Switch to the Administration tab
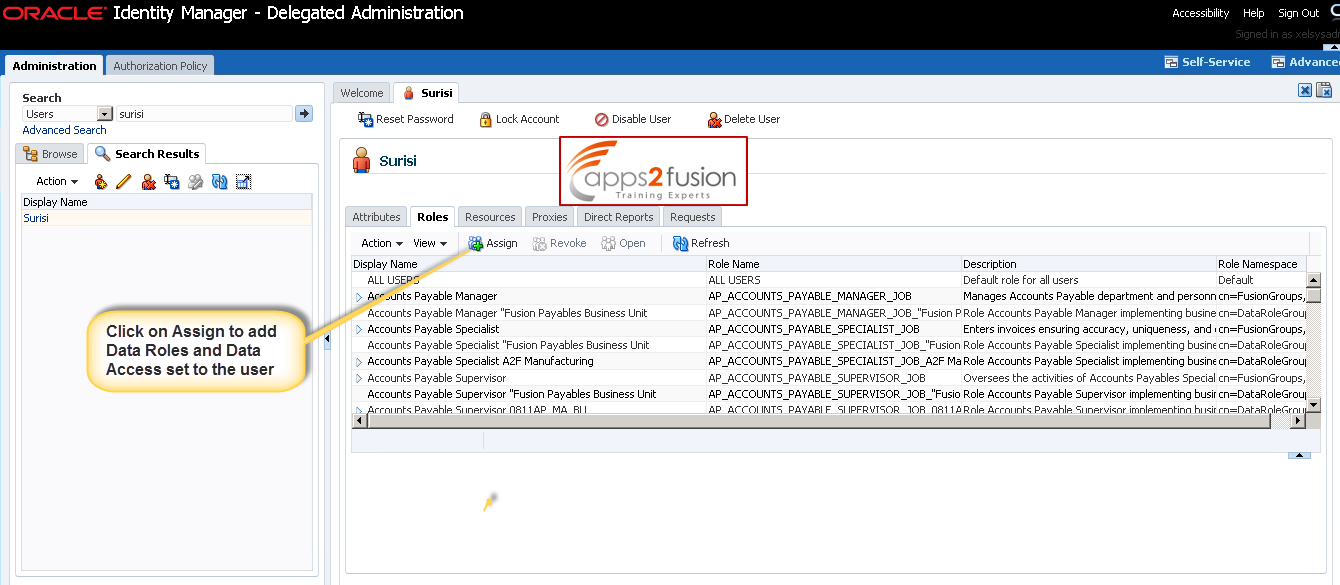Viewport: 1340px width, 585px height. 54,66
